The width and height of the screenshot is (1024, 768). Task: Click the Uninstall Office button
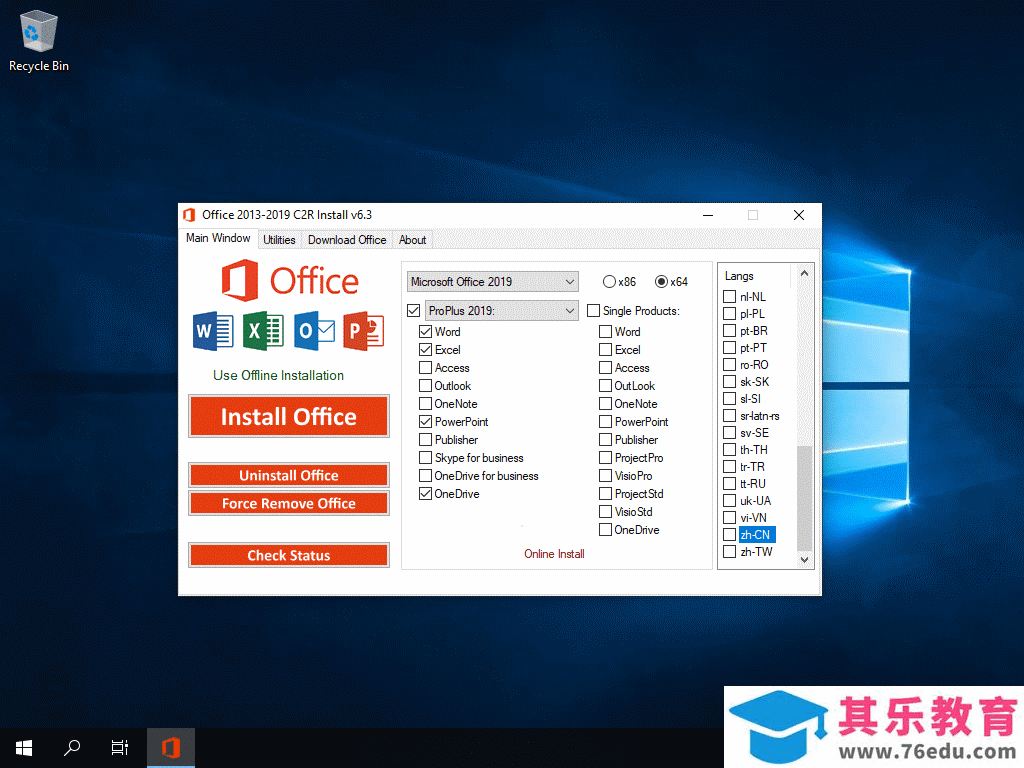[x=289, y=475]
